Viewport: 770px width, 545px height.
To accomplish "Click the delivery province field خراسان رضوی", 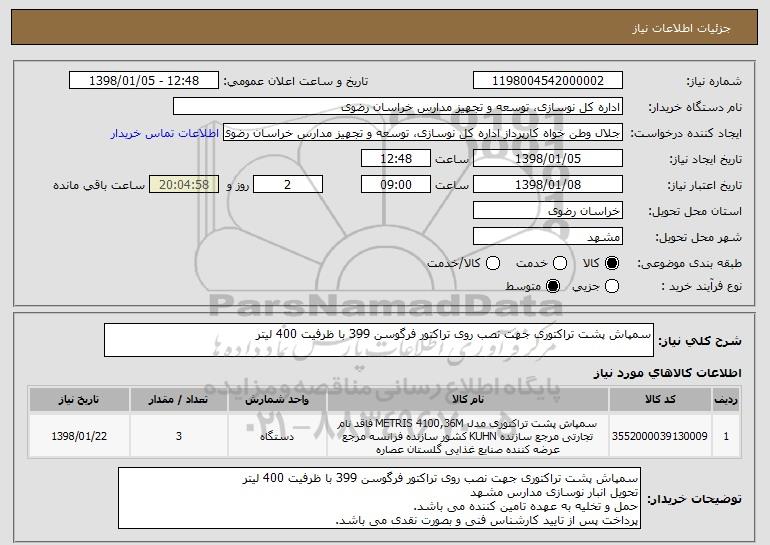I will coord(548,211).
